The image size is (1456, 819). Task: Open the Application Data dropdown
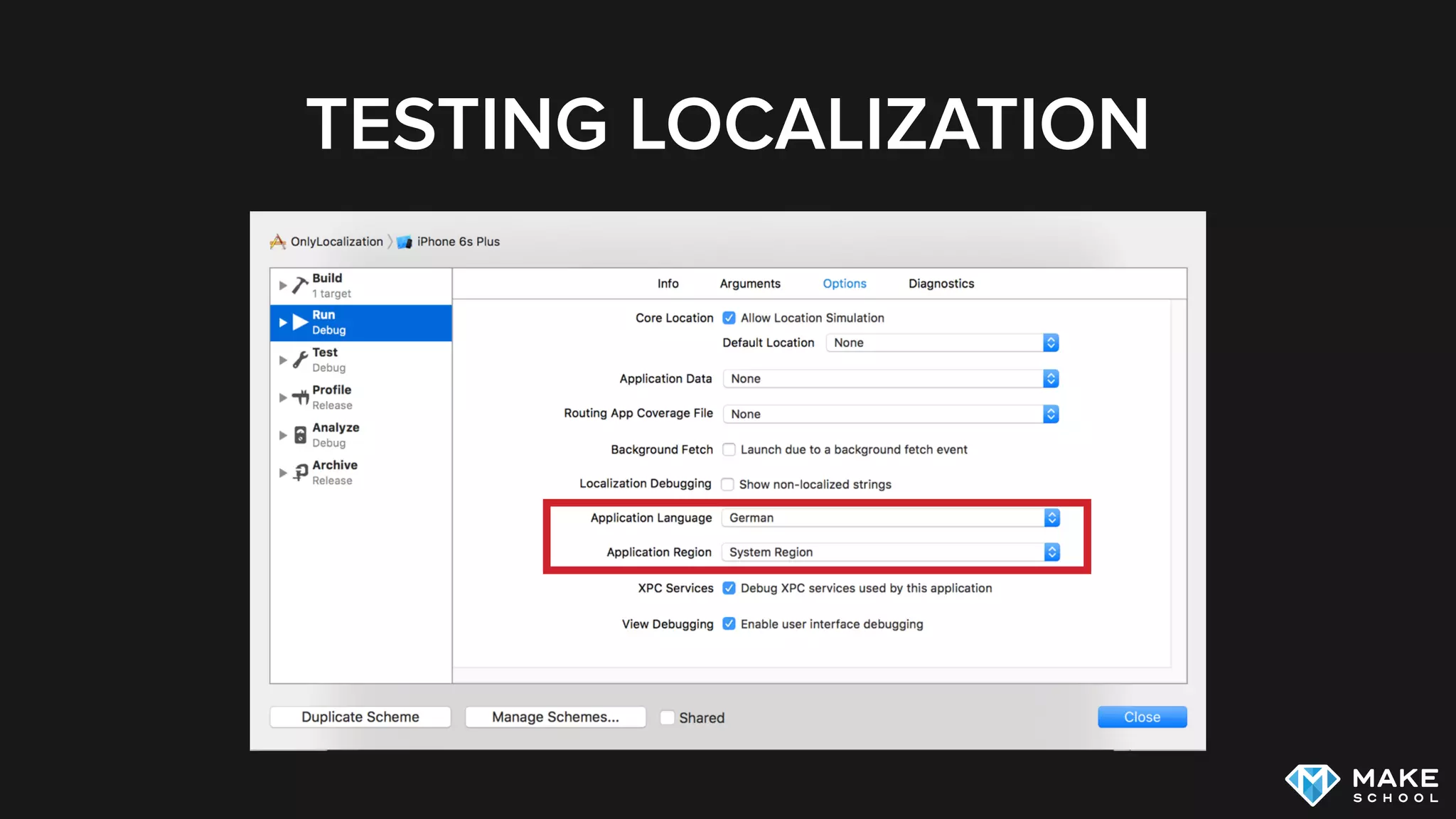click(891, 379)
